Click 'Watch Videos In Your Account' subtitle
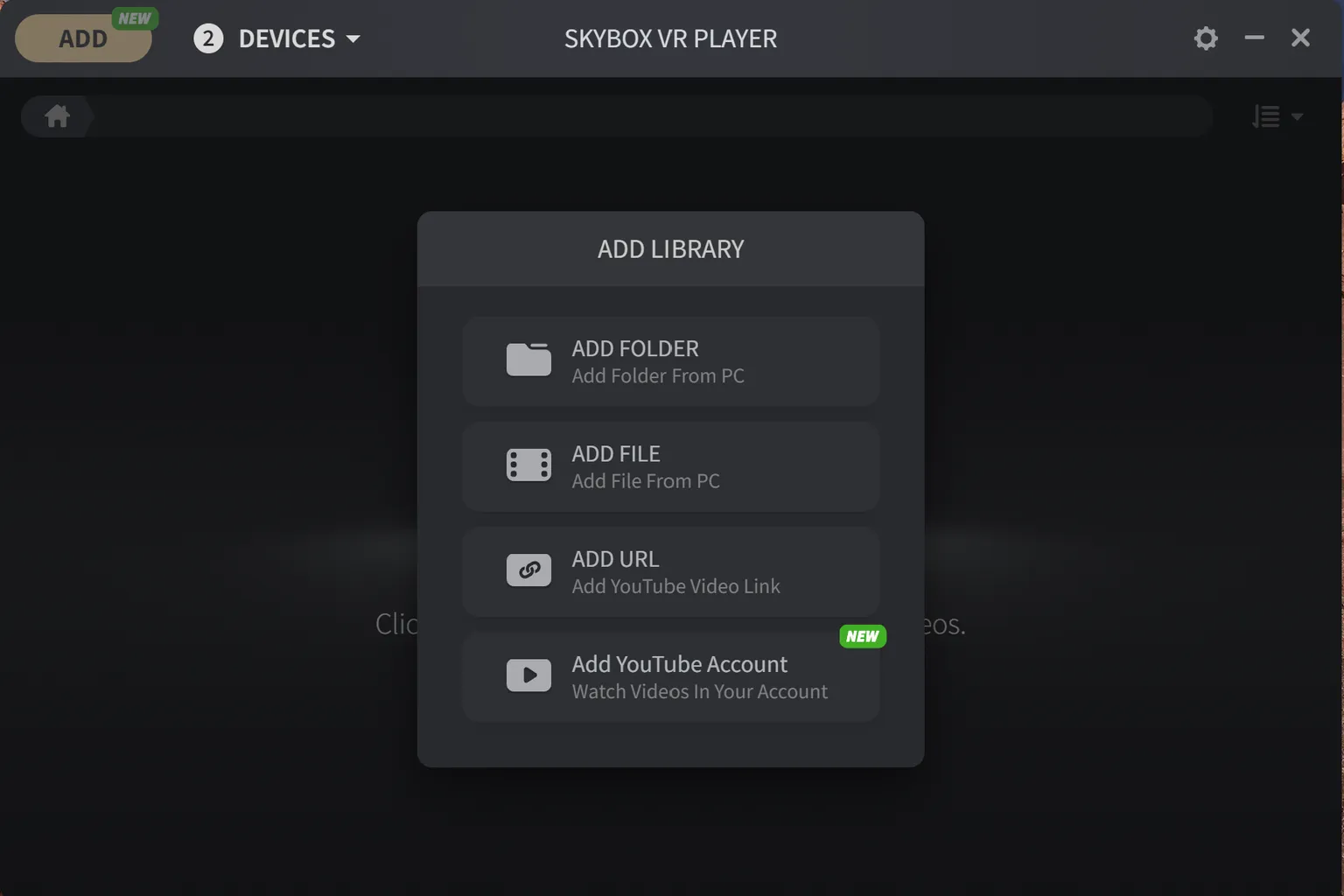 (699, 691)
